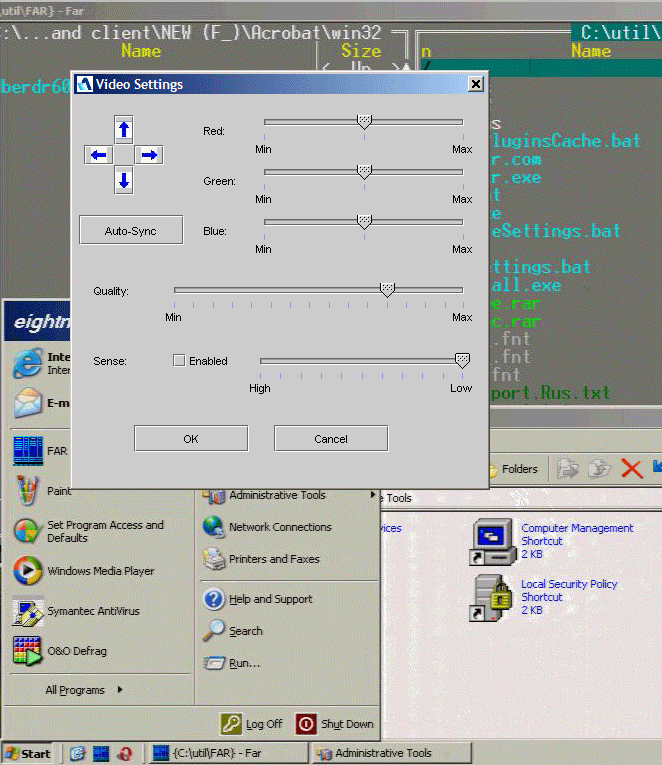Screen dimensions: 662x765
Task: Open the Computer Management shortcut
Action: pos(551,541)
